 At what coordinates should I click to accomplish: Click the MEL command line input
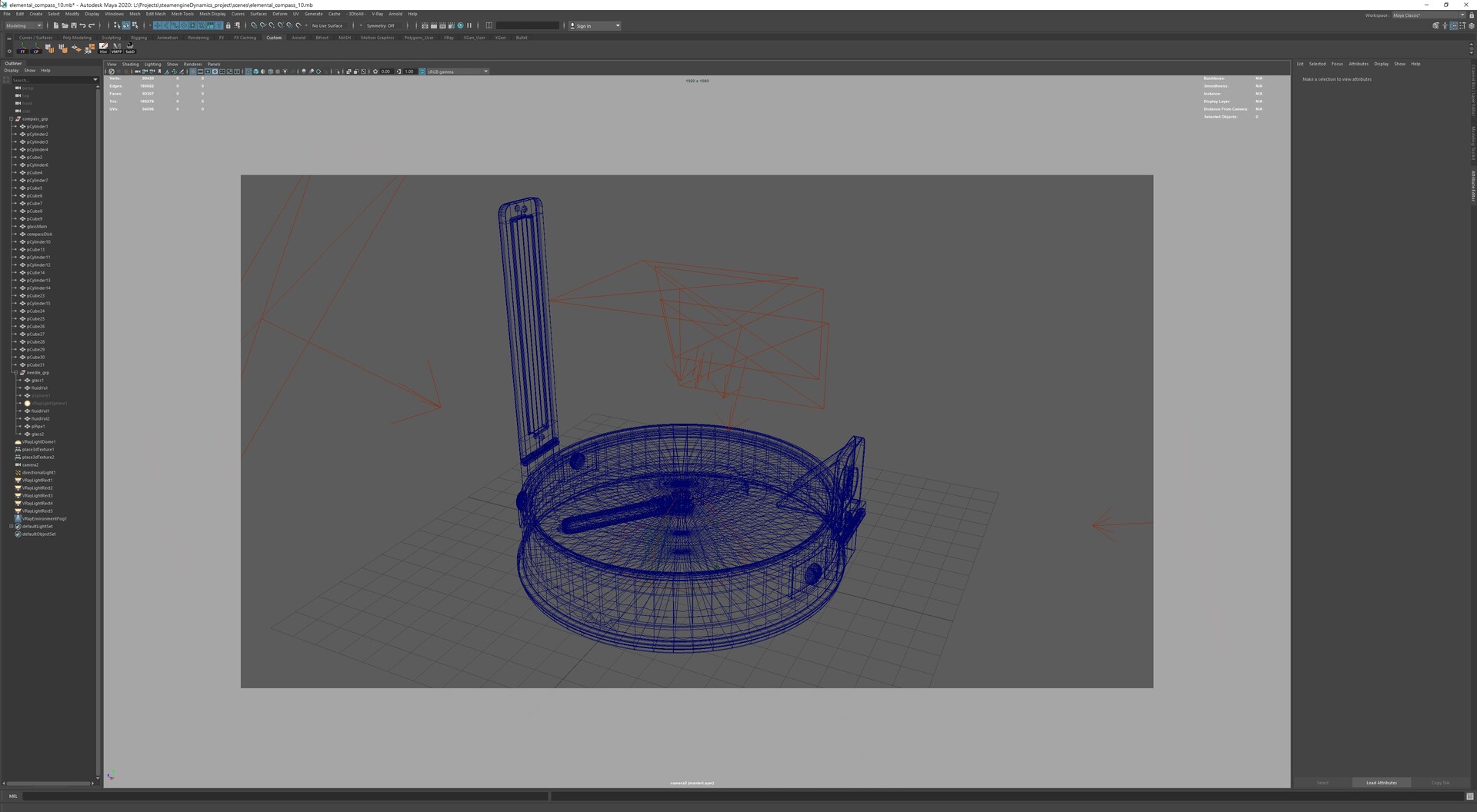(285, 796)
